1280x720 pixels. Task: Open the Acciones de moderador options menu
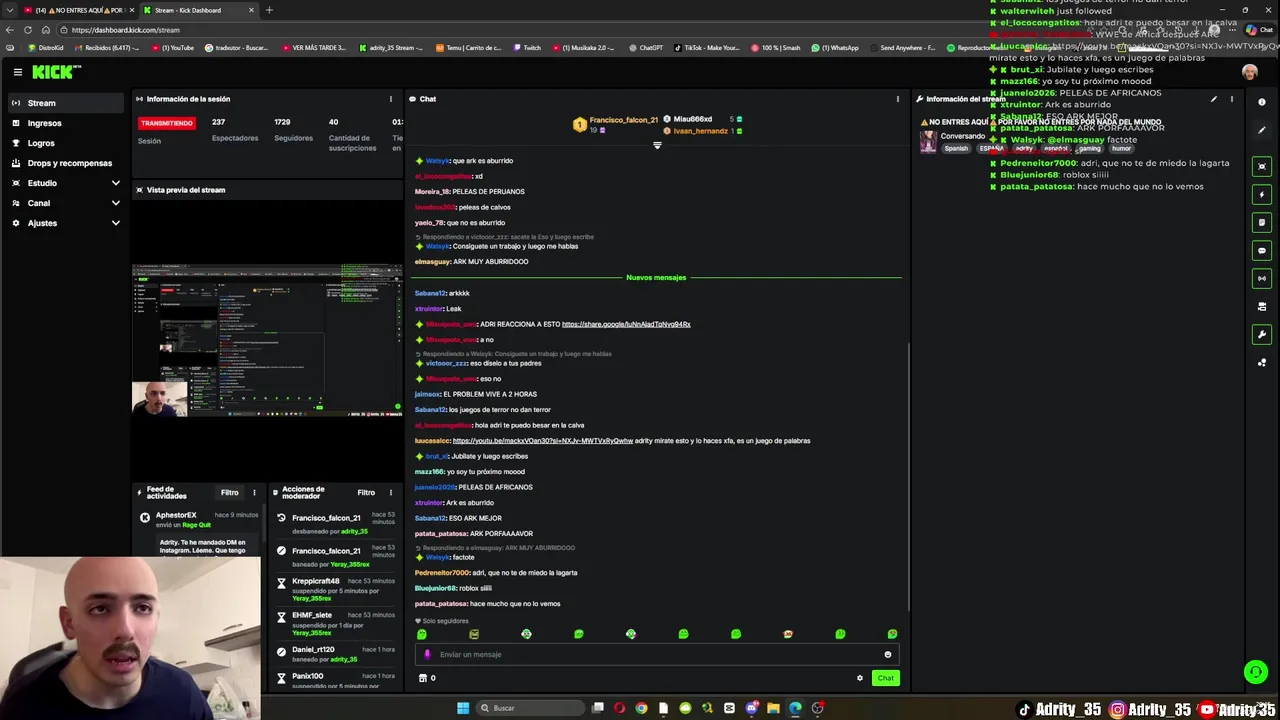[x=391, y=493]
